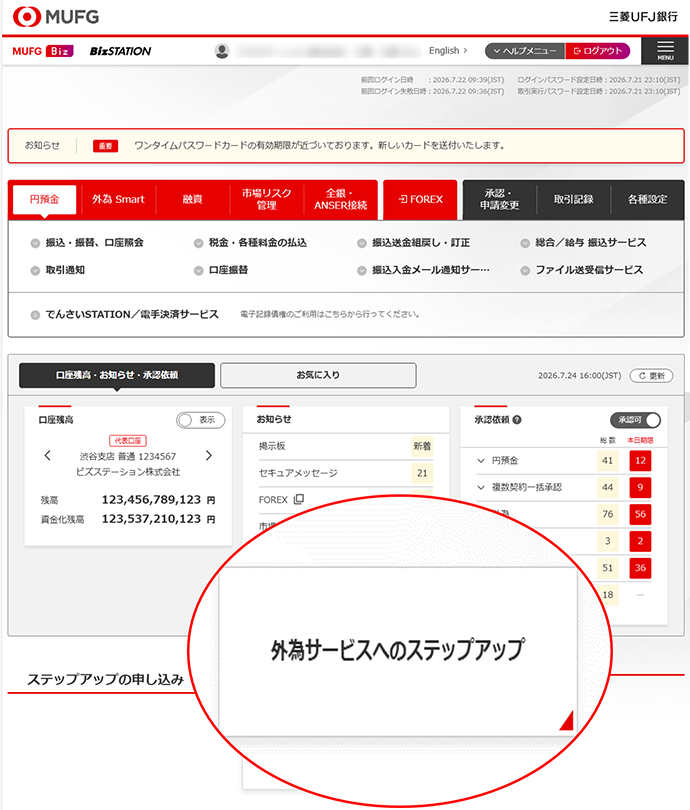Viewport: 690px width, 810px height.
Task: Expand the 複数契約一括承認 row
Action: [481, 488]
